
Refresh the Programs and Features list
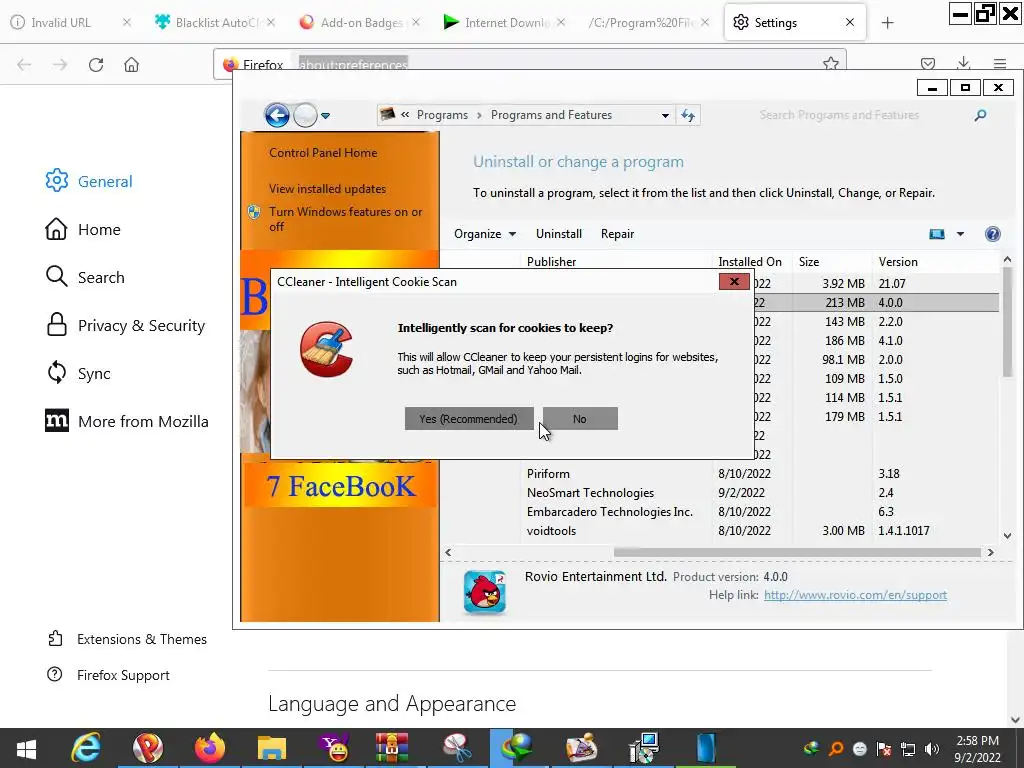coord(688,116)
